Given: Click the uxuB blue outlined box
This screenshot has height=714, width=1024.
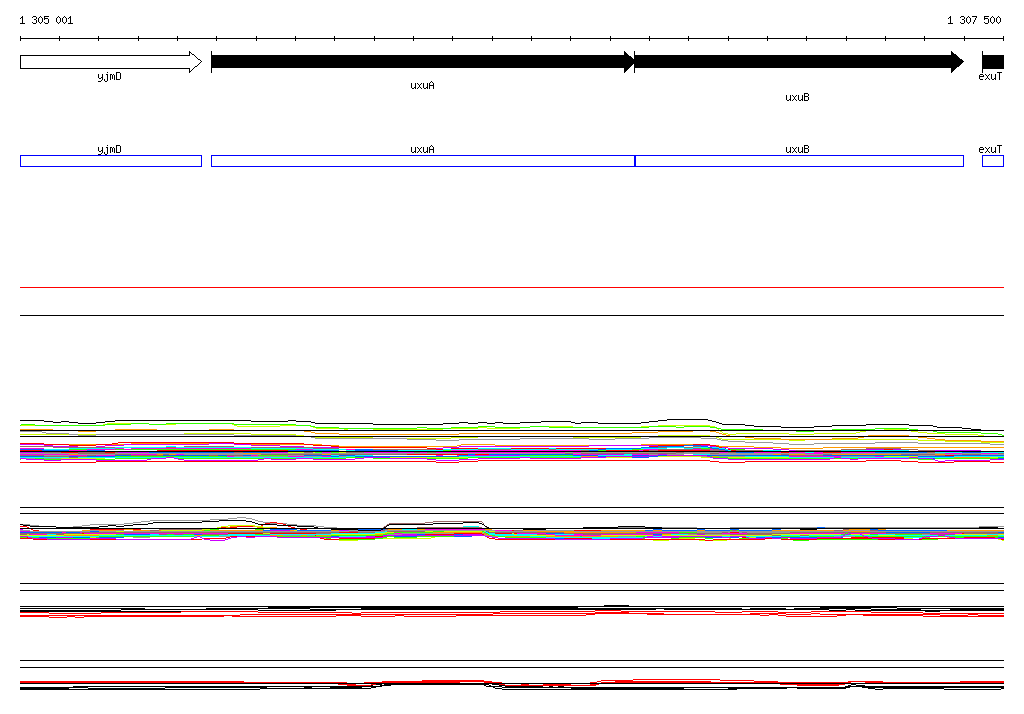Looking at the screenshot, I should 799,161.
